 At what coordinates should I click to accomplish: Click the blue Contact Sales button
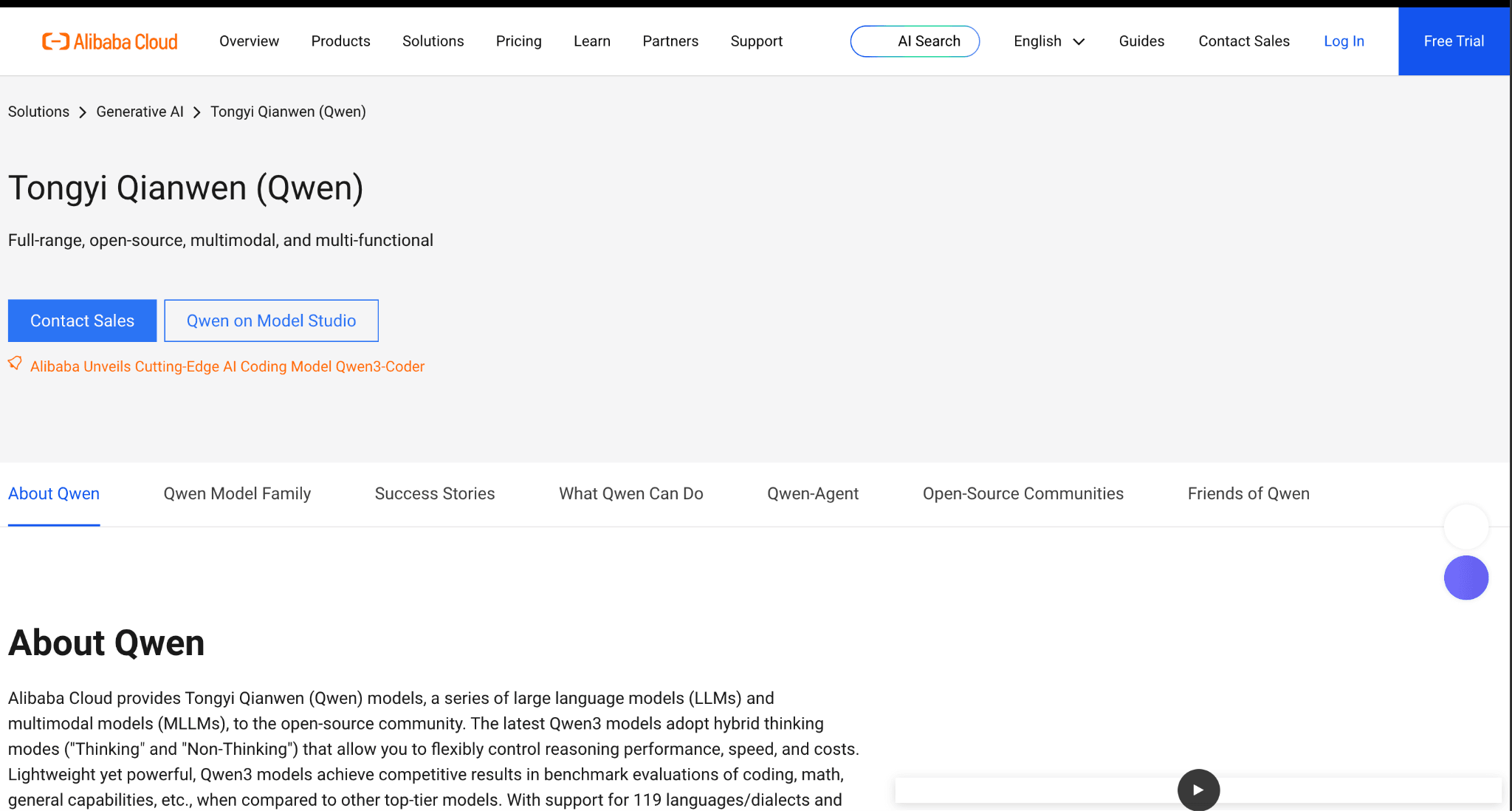tap(82, 321)
